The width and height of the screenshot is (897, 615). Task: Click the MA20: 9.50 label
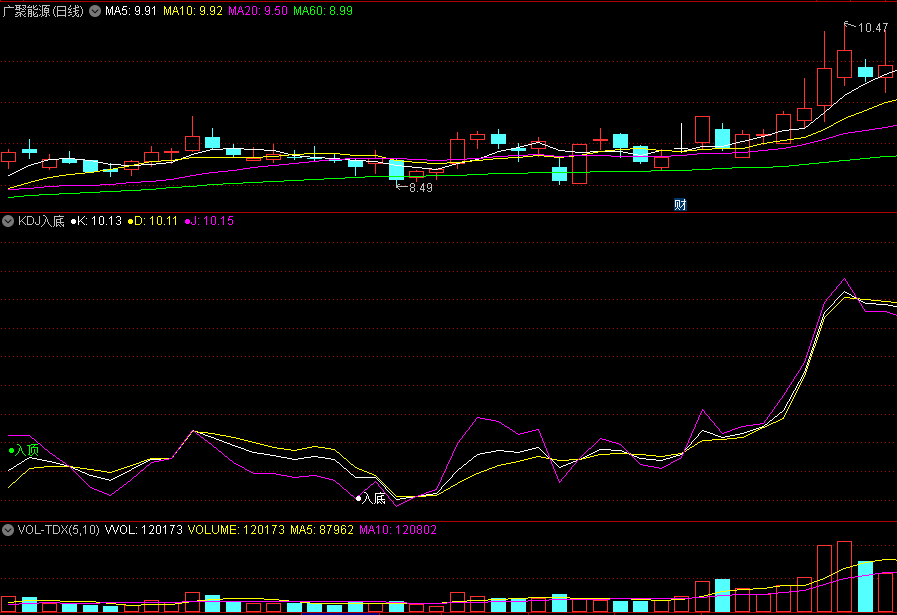(x=258, y=11)
